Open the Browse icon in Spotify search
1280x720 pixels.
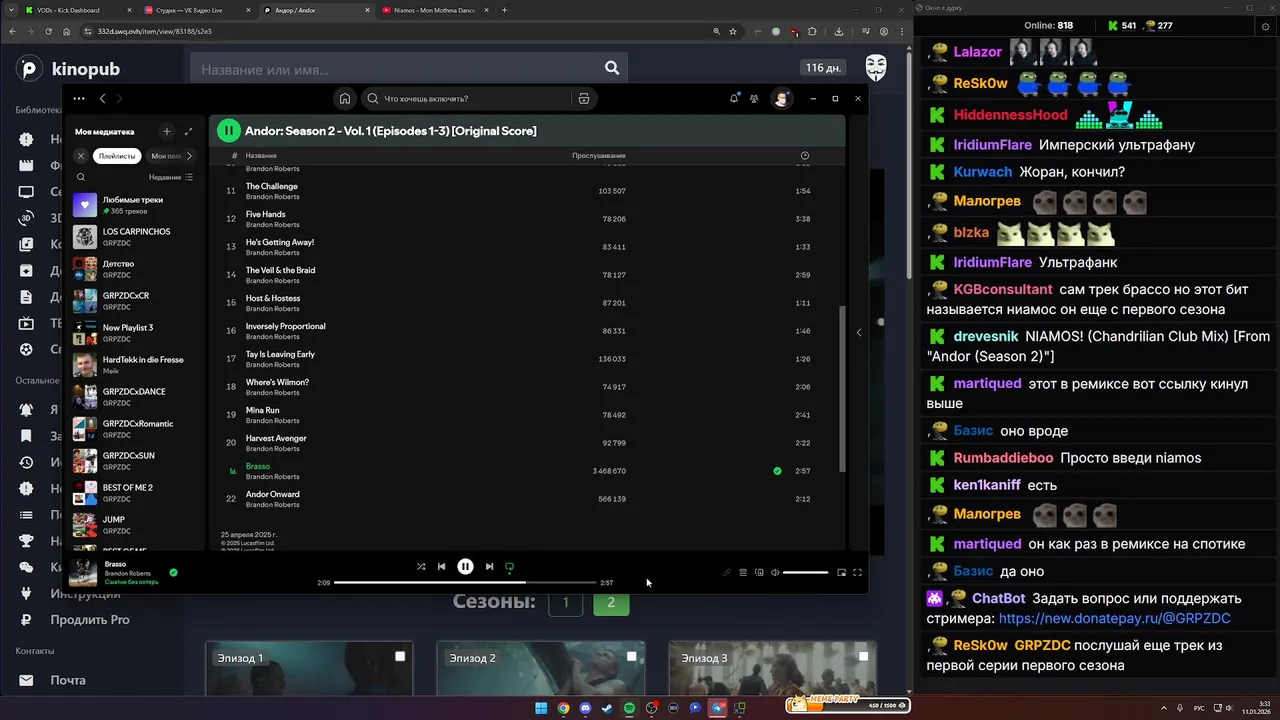(x=584, y=98)
